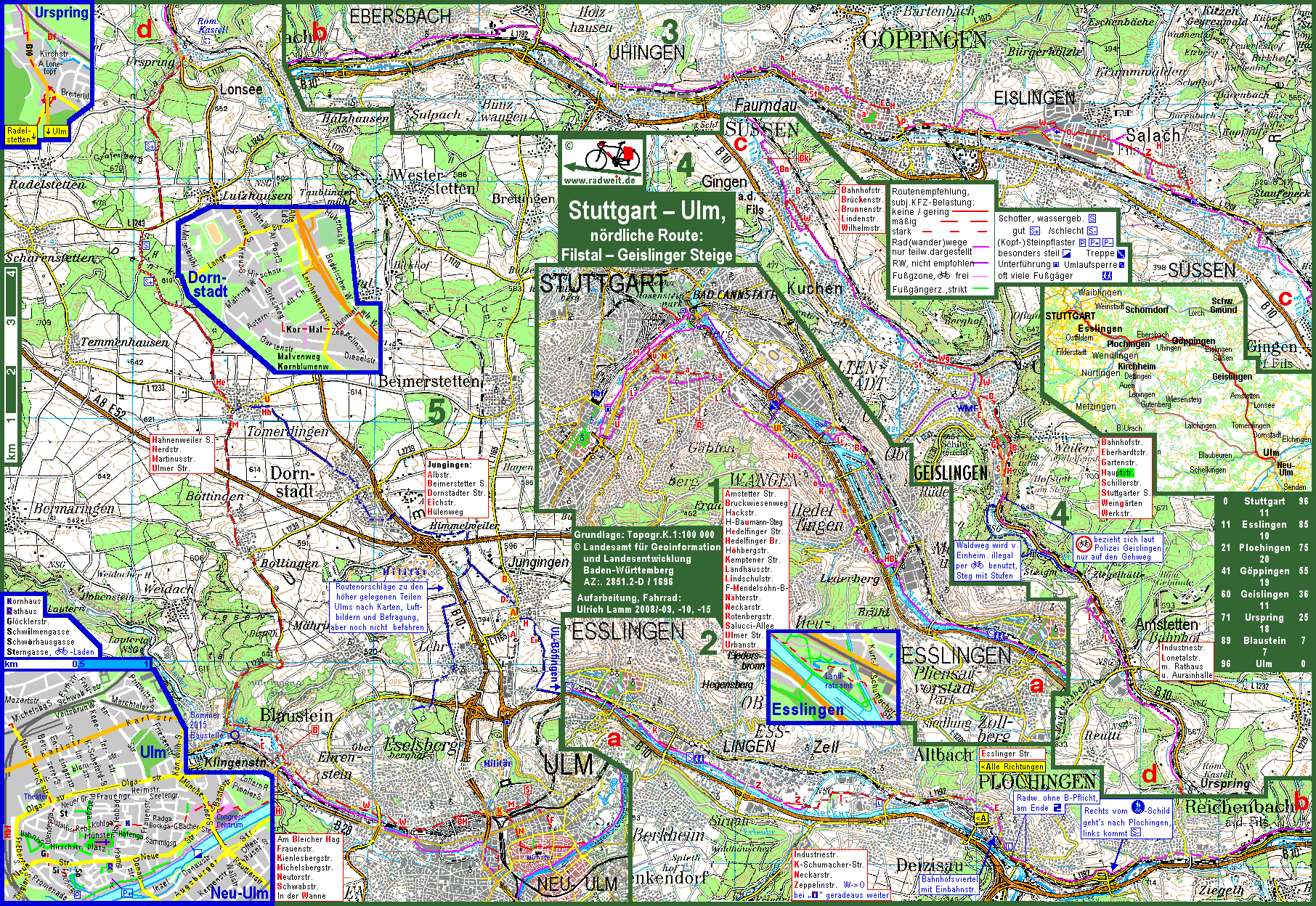Click the Esslingen inset detail map
Screen dimensions: 1316x906
tap(833, 677)
